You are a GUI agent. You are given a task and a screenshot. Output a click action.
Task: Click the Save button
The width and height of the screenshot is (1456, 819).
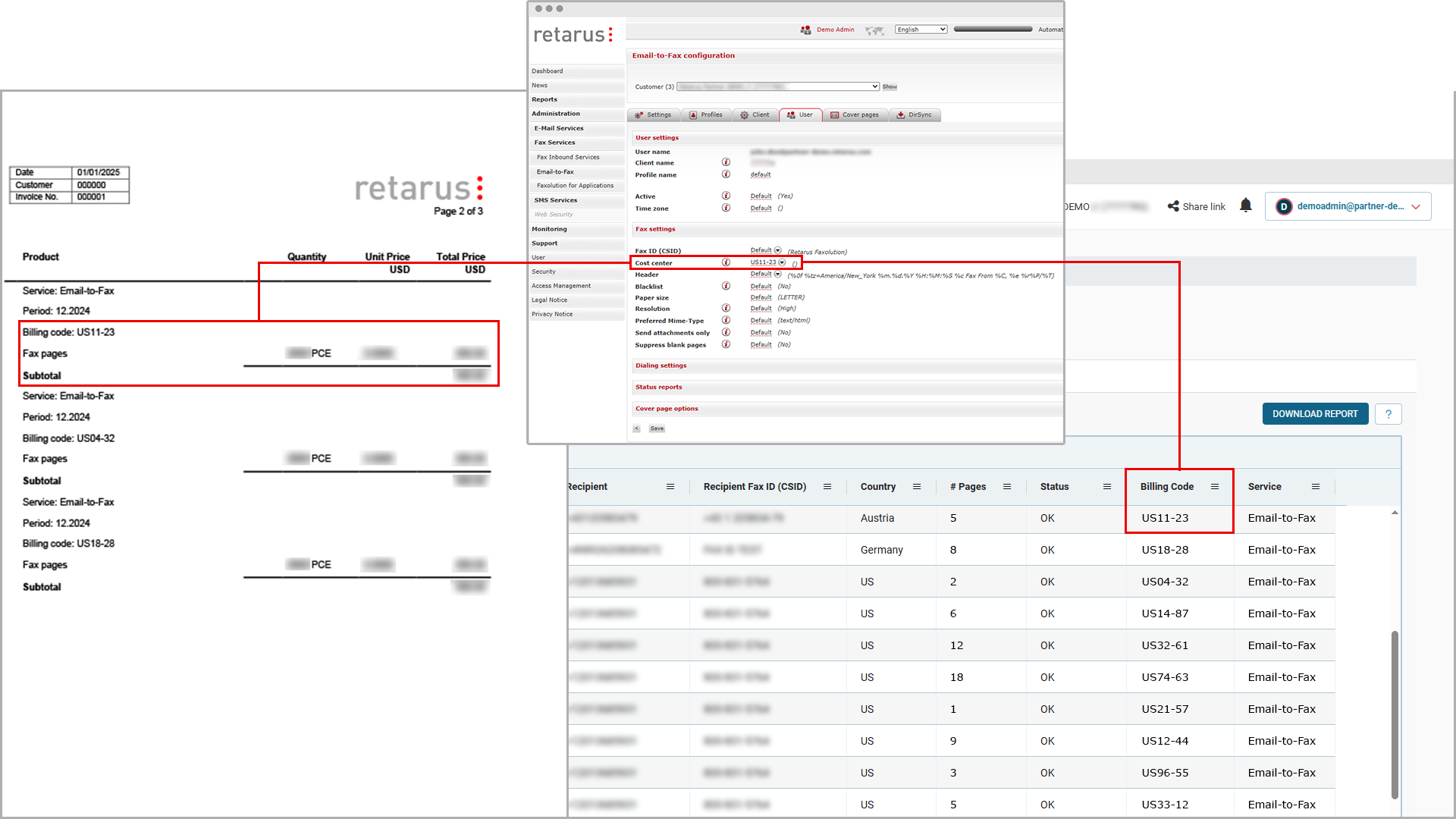coord(657,429)
